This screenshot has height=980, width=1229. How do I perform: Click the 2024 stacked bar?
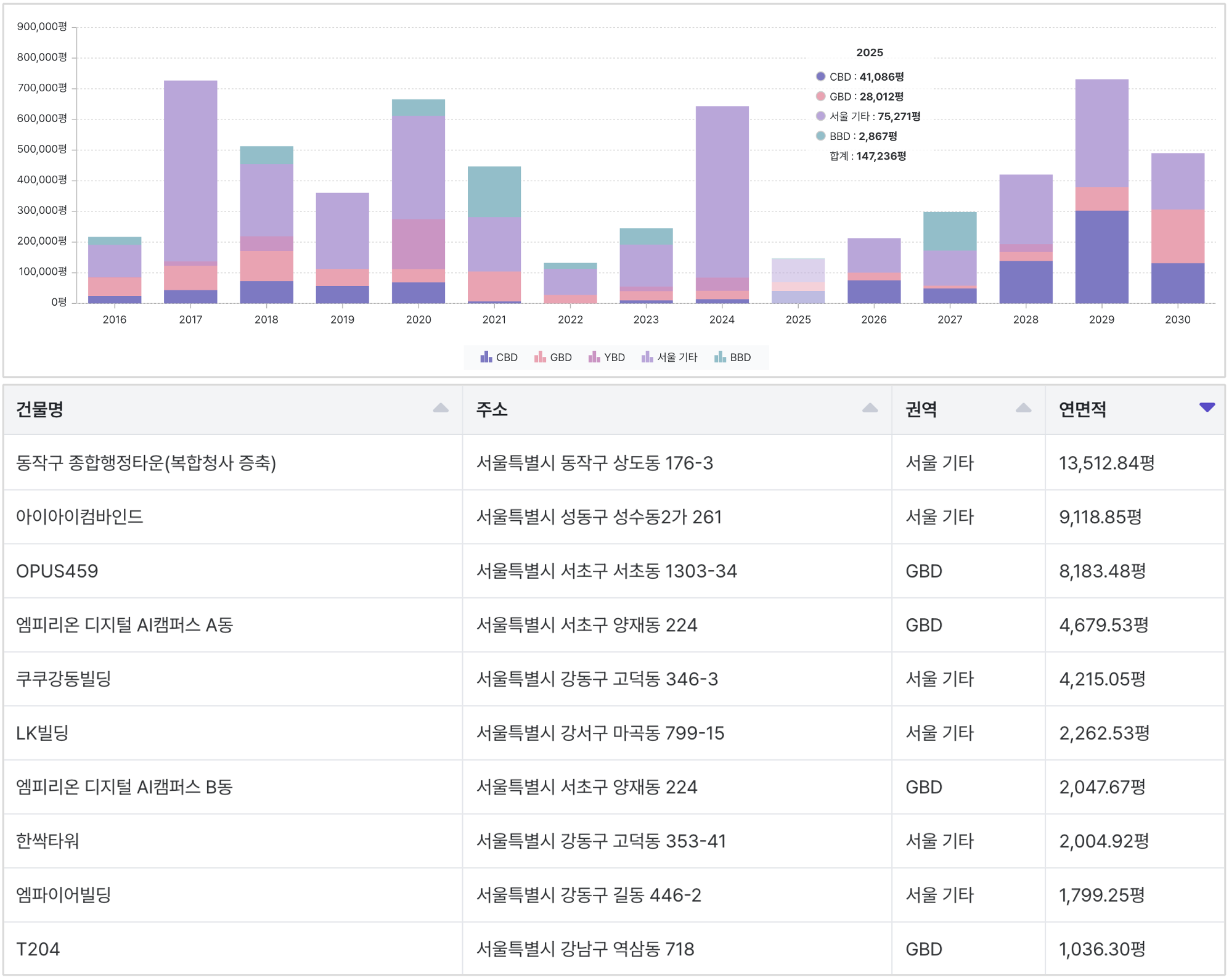tap(722, 197)
